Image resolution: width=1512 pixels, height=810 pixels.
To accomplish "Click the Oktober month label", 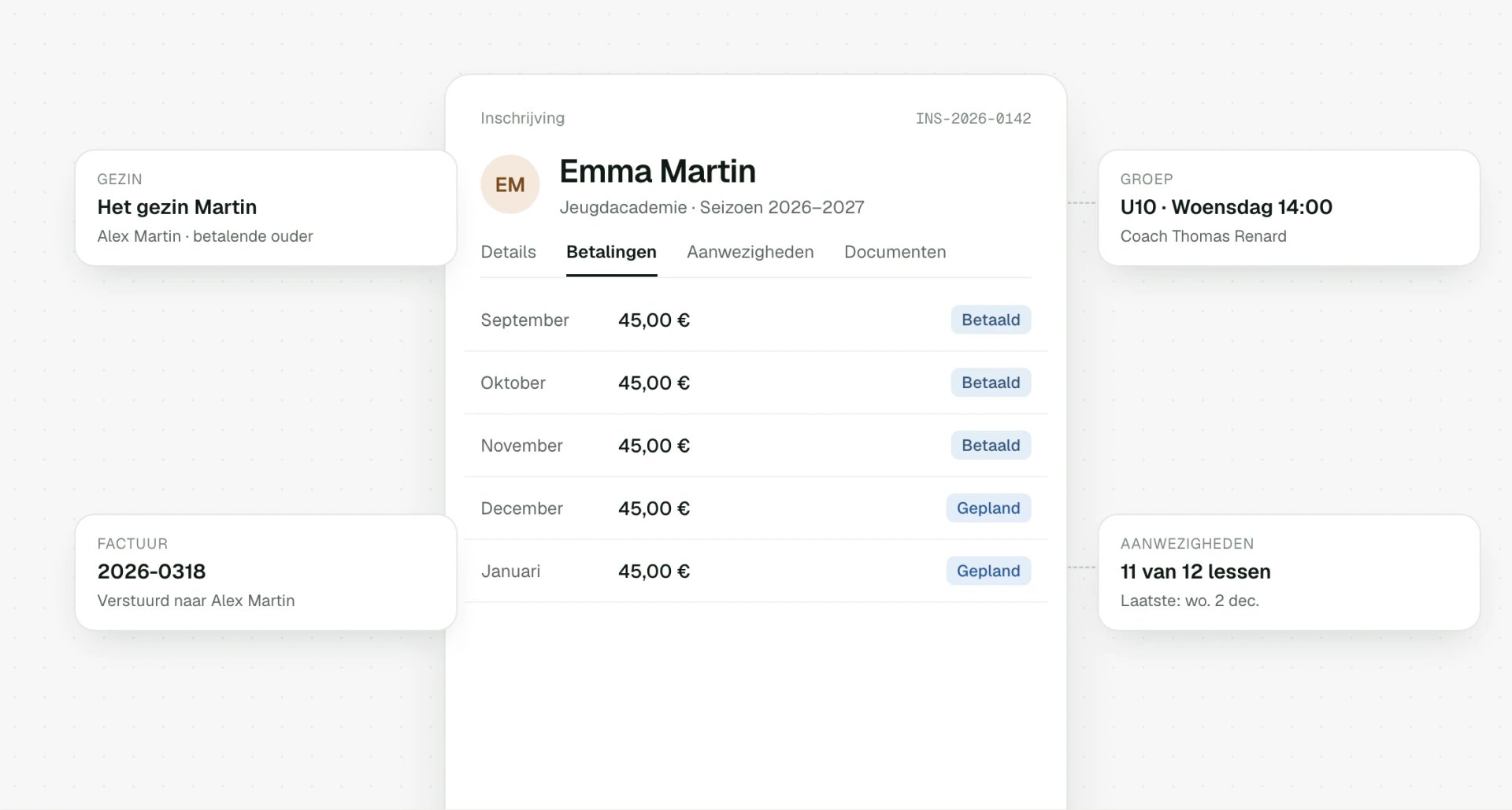I will point(513,383).
